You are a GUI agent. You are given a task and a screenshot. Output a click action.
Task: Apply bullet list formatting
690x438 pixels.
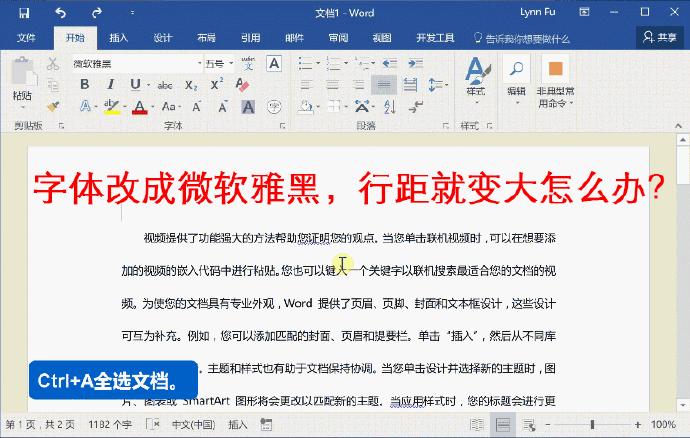click(305, 63)
